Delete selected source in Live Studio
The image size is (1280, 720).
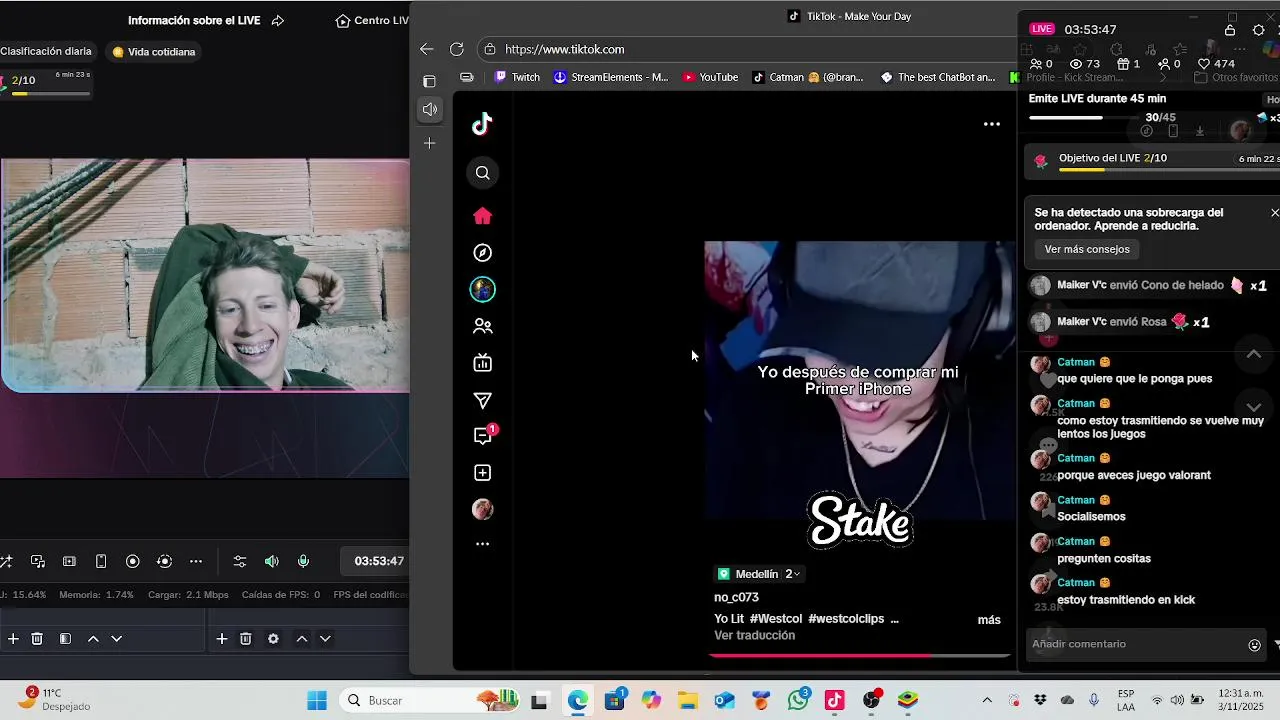tap(246, 638)
